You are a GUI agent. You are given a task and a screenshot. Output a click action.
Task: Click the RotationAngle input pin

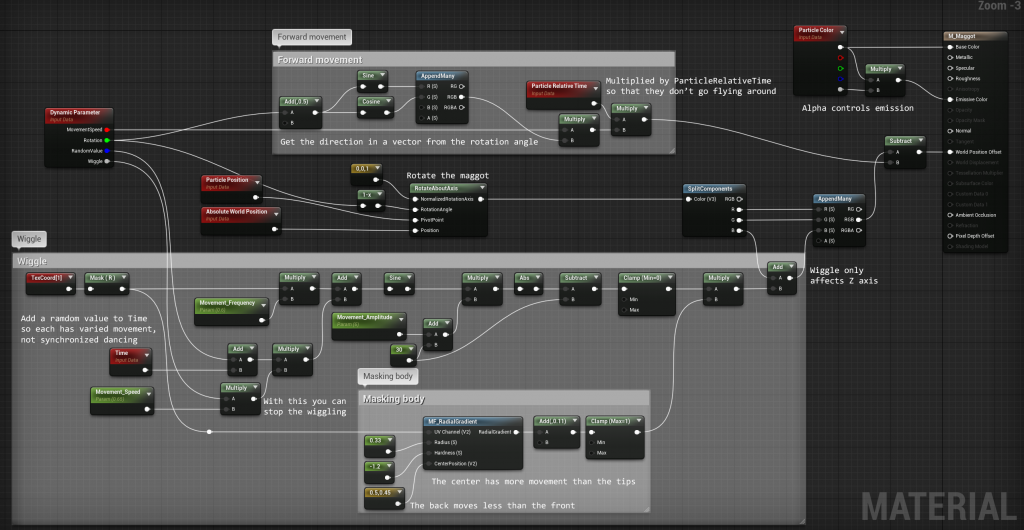point(415,209)
